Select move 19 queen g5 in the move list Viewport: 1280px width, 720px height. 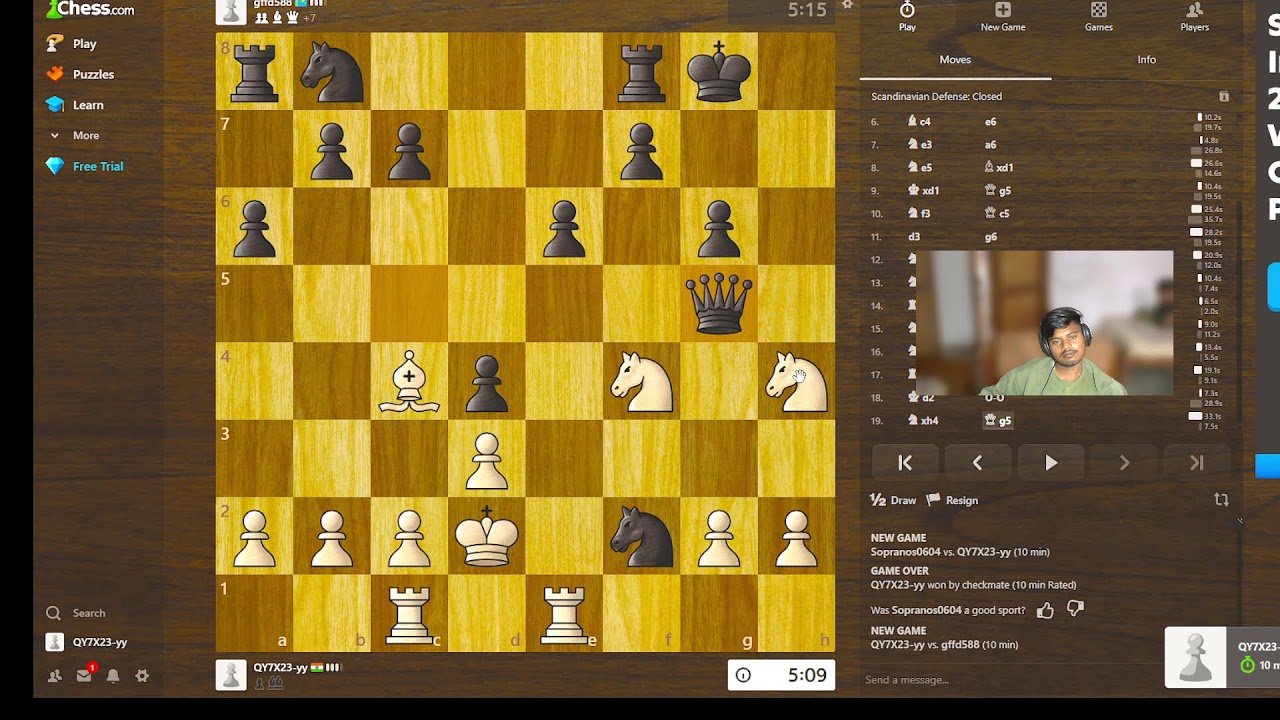tap(998, 421)
